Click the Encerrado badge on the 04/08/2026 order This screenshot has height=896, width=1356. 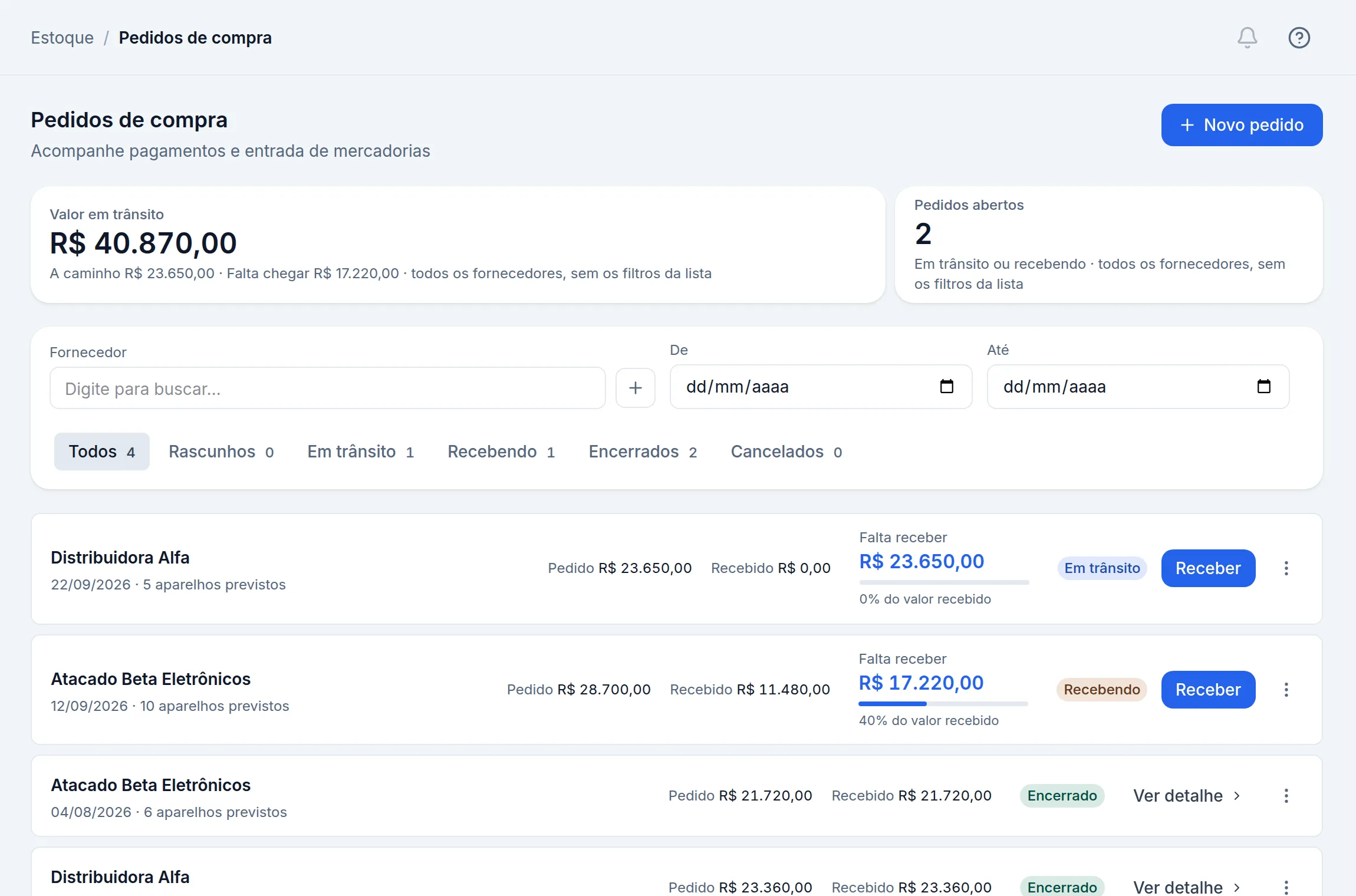pyautogui.click(x=1062, y=796)
